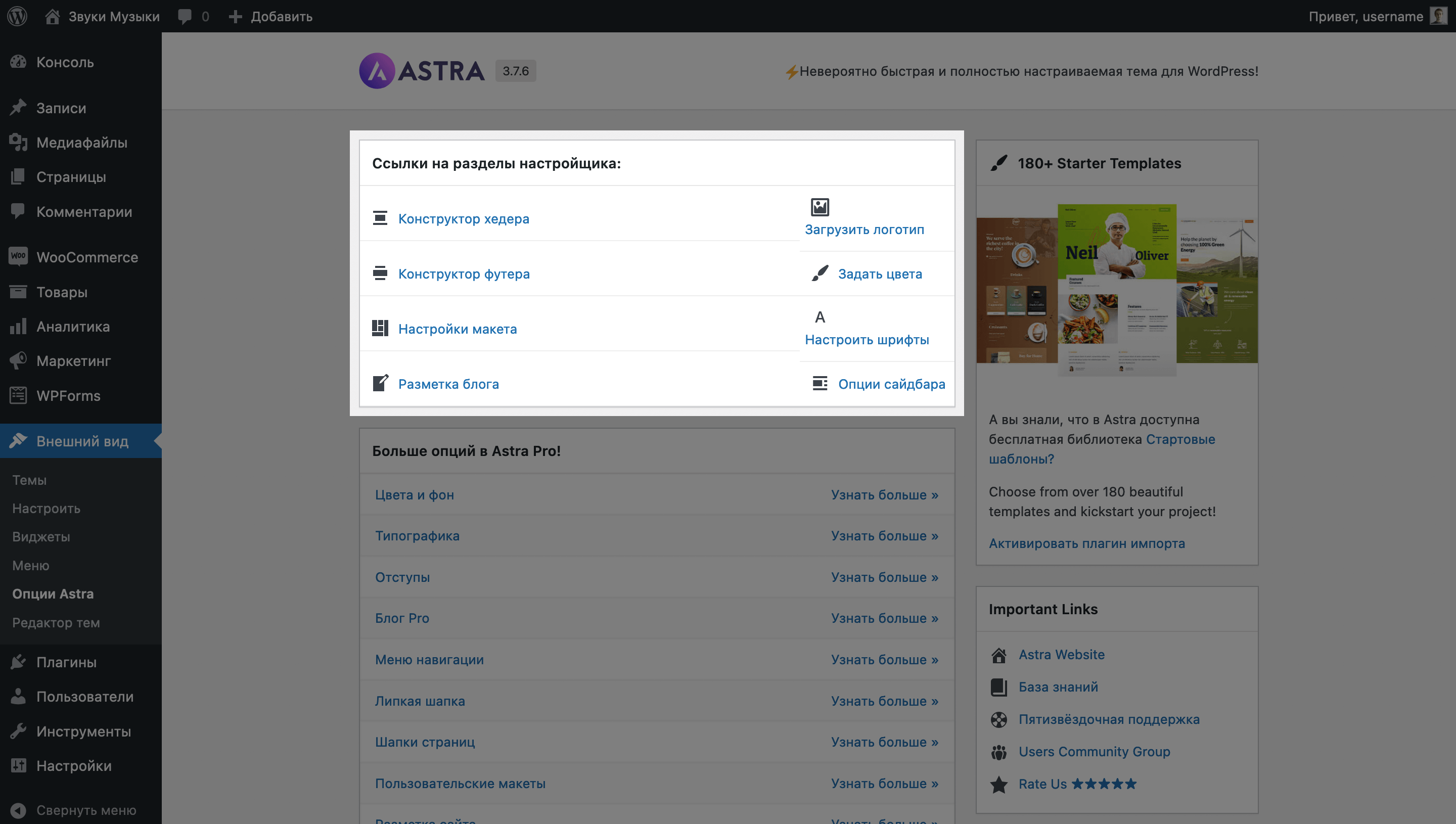1456x824 pixels.
Task: Click the star icon beside Rate Us
Action: coord(999,785)
